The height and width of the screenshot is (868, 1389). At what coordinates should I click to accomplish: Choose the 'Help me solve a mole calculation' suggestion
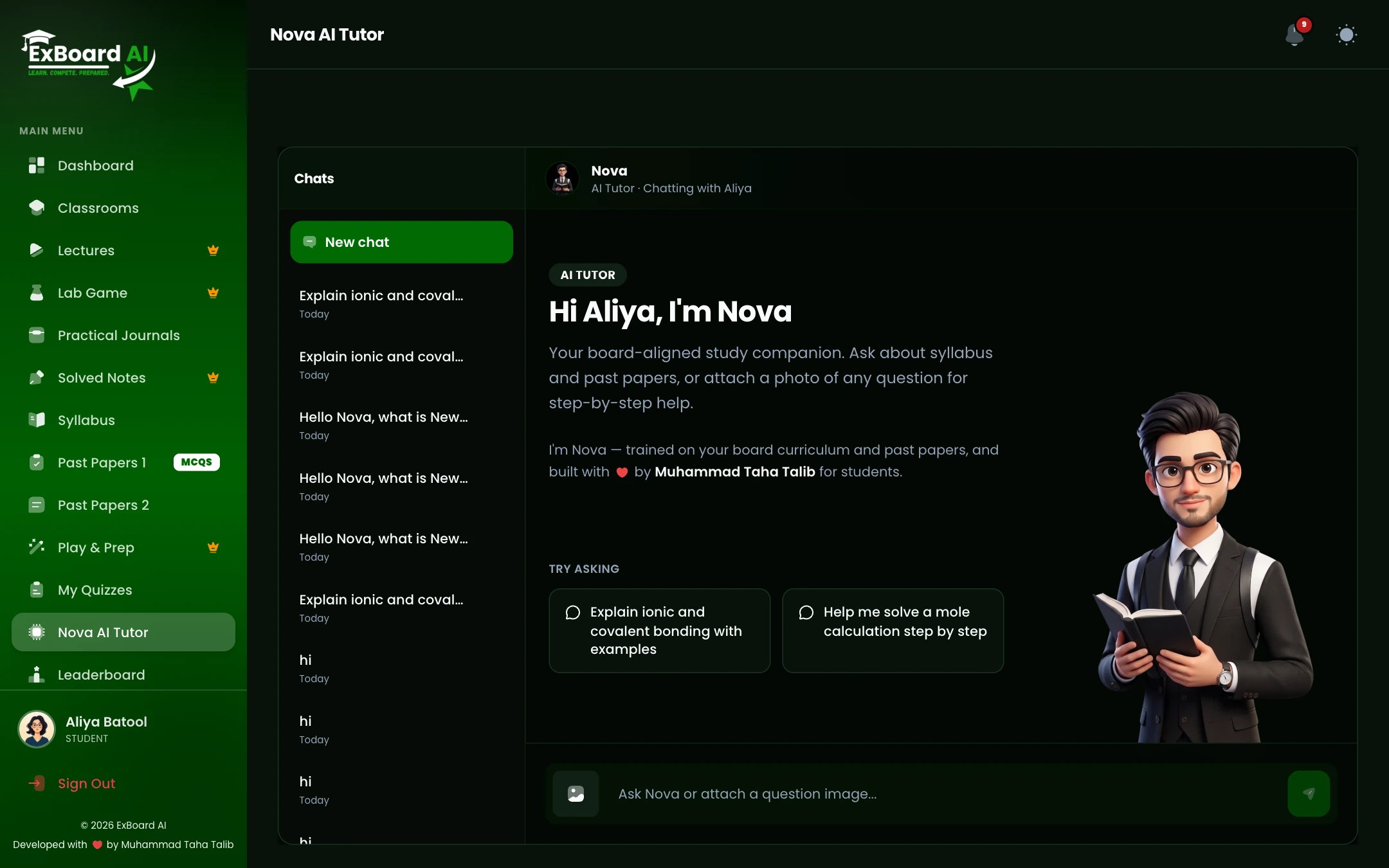click(x=893, y=631)
